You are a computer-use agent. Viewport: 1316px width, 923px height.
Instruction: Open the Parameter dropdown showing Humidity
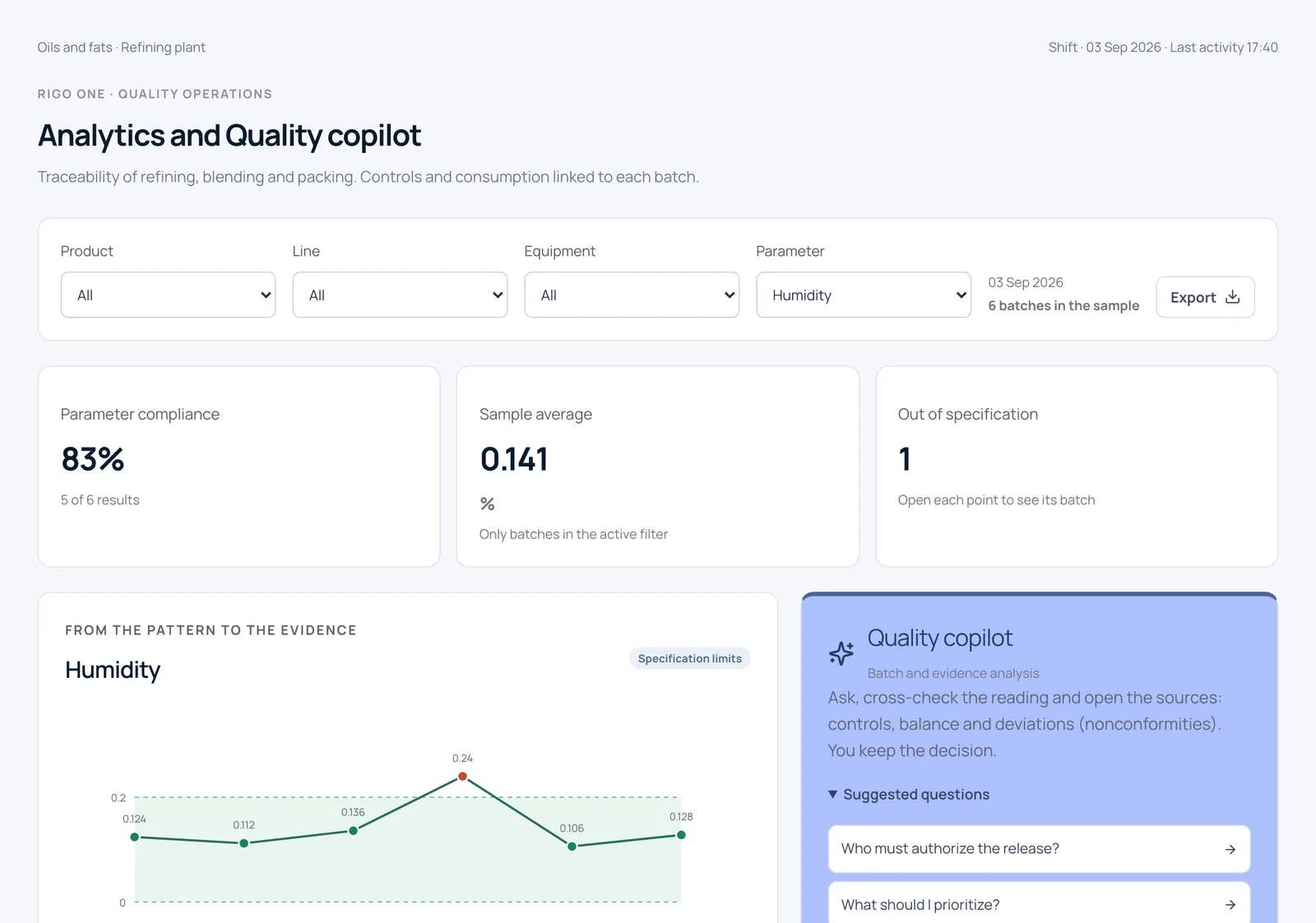tap(864, 295)
